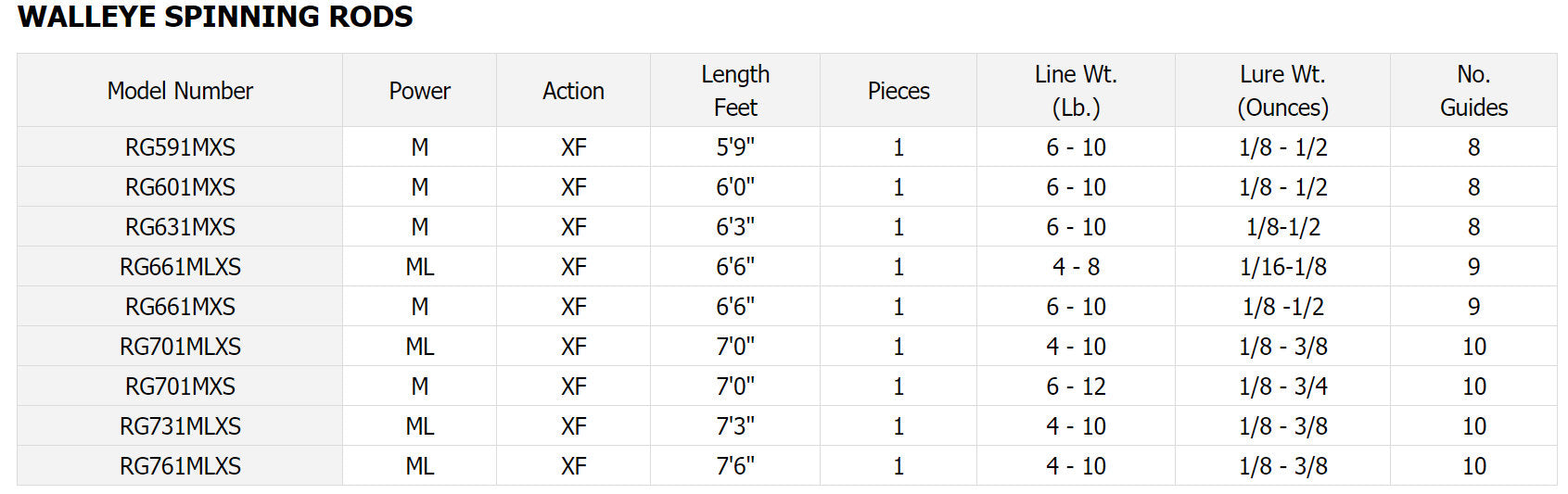The height and width of the screenshot is (494, 1568).
Task: Click model number RG591MXS
Action: point(180,147)
